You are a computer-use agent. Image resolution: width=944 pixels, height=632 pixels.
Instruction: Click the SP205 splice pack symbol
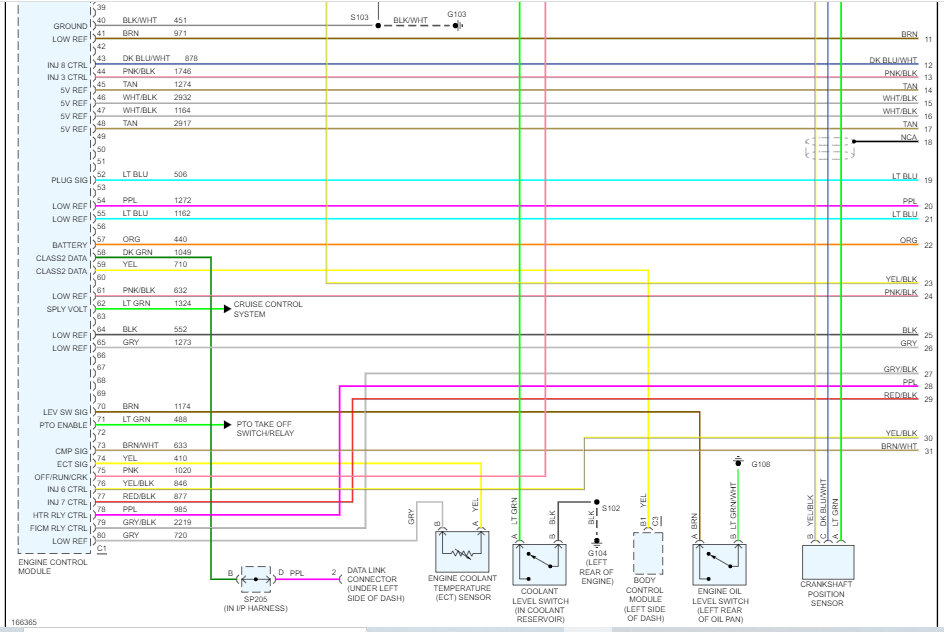256,579
